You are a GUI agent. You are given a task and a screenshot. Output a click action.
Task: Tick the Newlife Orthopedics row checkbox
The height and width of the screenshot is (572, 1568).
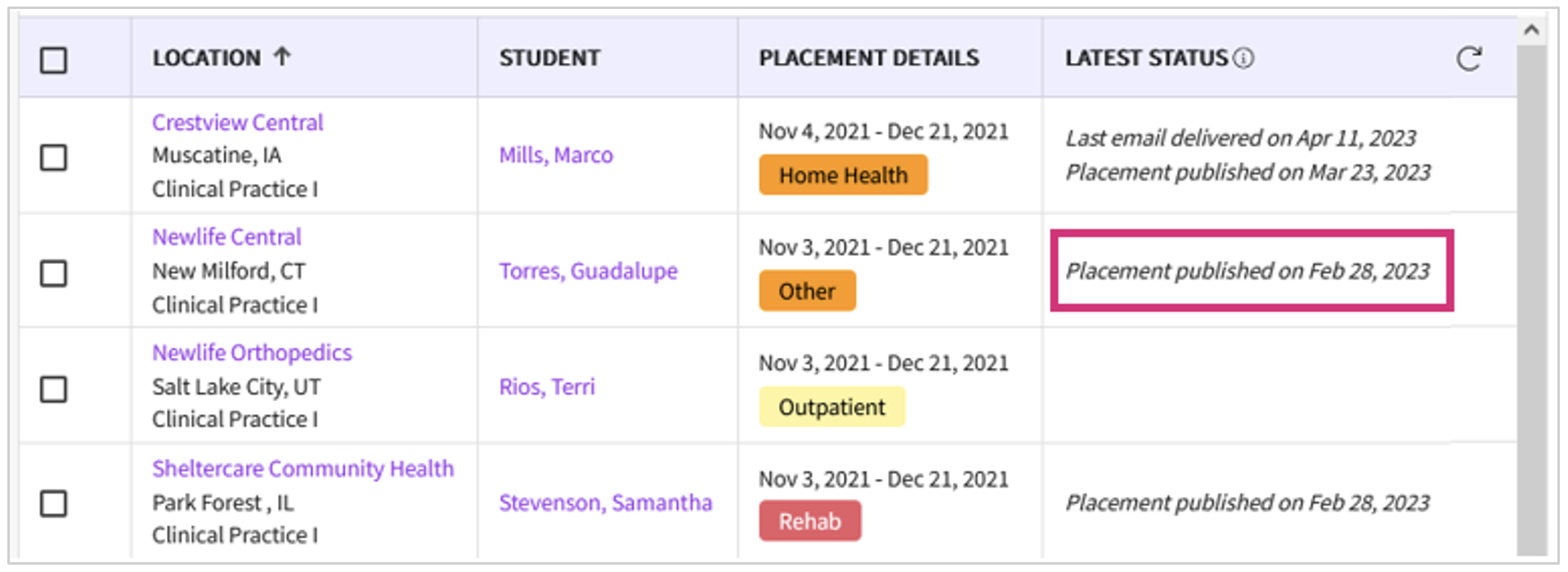pos(54,388)
